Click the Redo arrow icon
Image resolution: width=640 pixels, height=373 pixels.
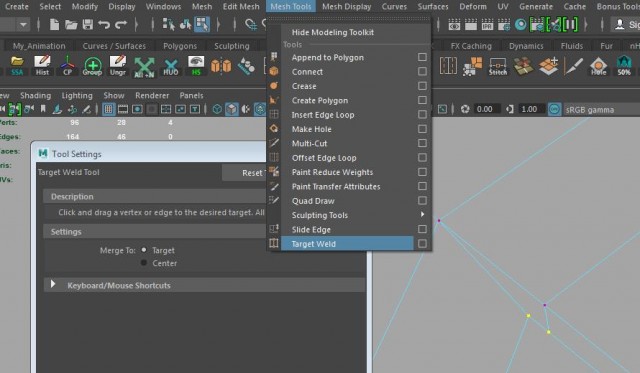[x=121, y=25]
